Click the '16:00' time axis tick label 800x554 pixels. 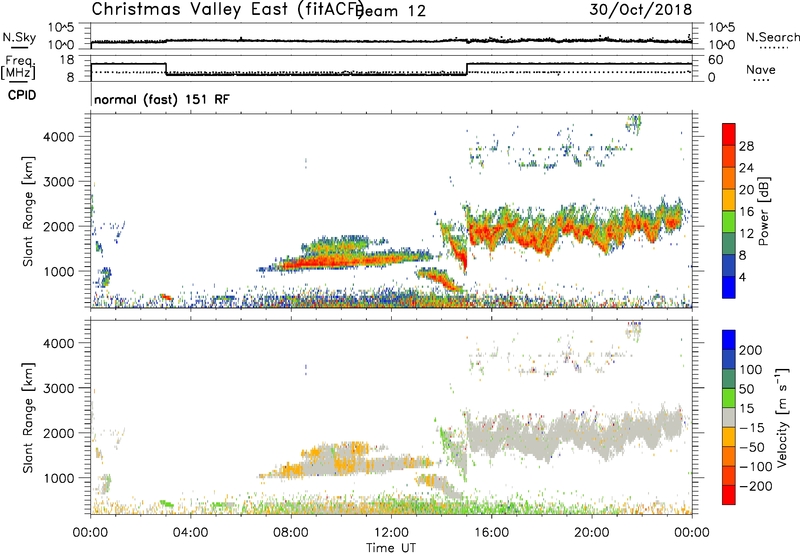(491, 533)
